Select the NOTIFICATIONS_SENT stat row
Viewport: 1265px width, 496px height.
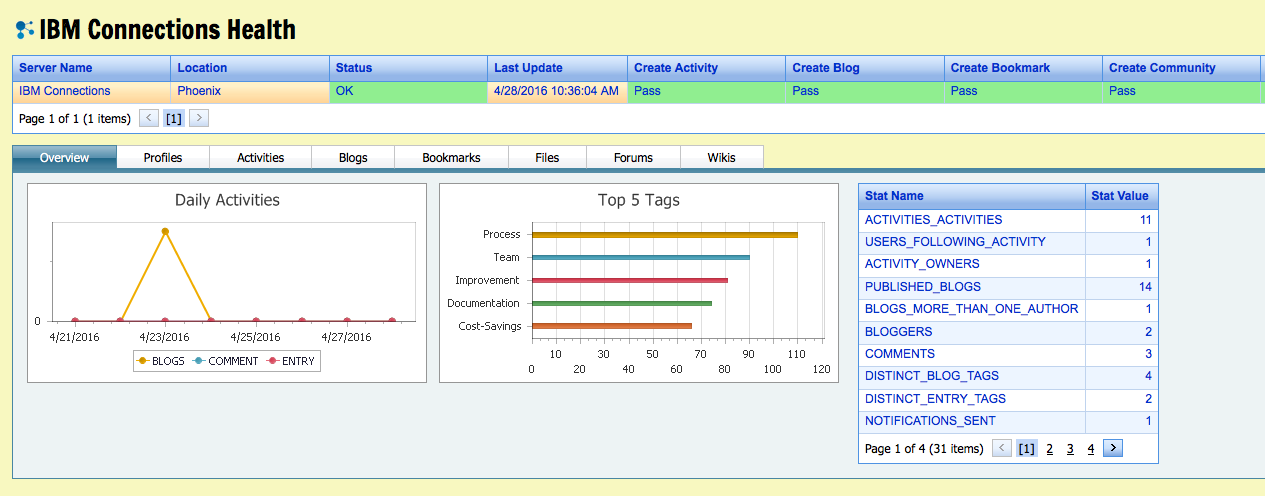pyautogui.click(x=1008, y=421)
